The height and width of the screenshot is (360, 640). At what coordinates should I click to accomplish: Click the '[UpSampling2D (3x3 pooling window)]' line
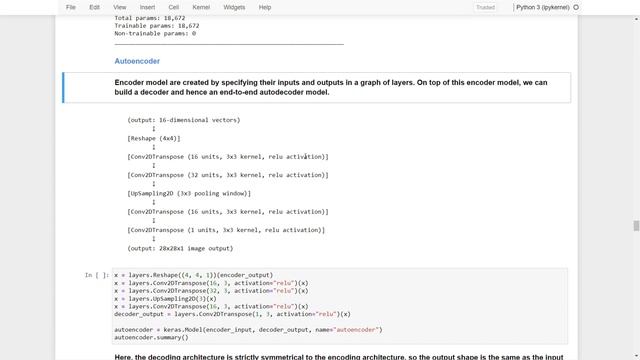coord(189,193)
